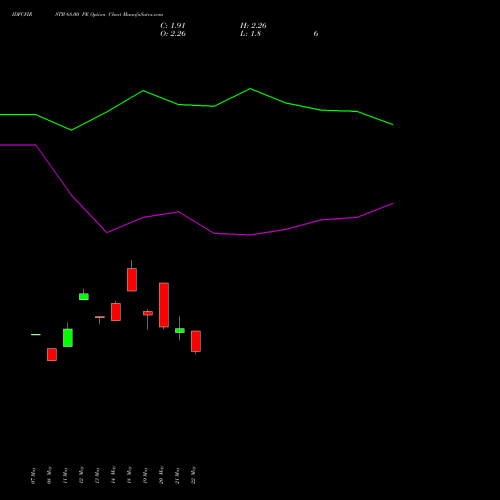Screen dimensions: 500x500
Task: Click the symbol name in the chart title
Action: pyautogui.click(x=22, y=15)
